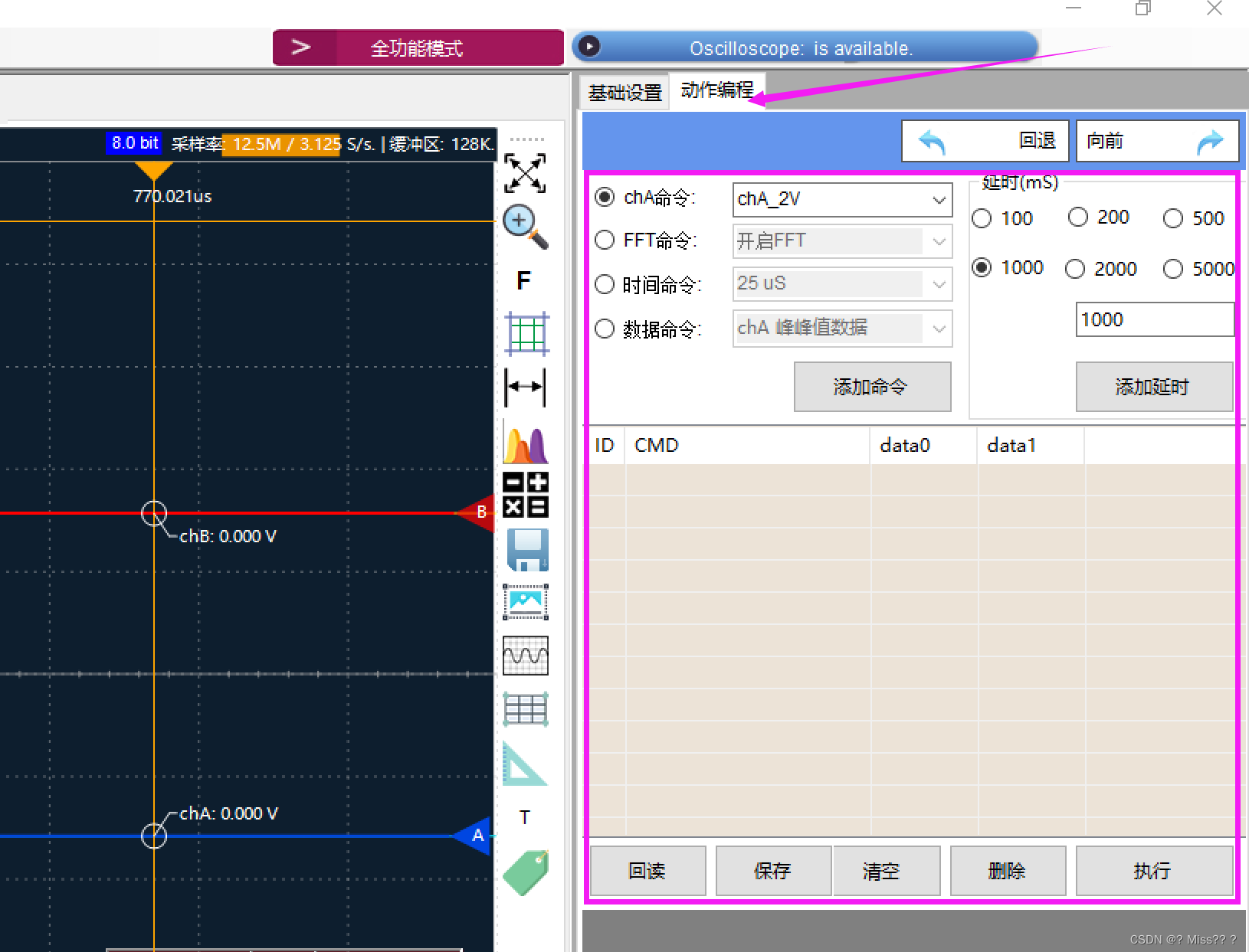Click the 770.021us time readout
The height and width of the screenshot is (952, 1249).
click(172, 196)
